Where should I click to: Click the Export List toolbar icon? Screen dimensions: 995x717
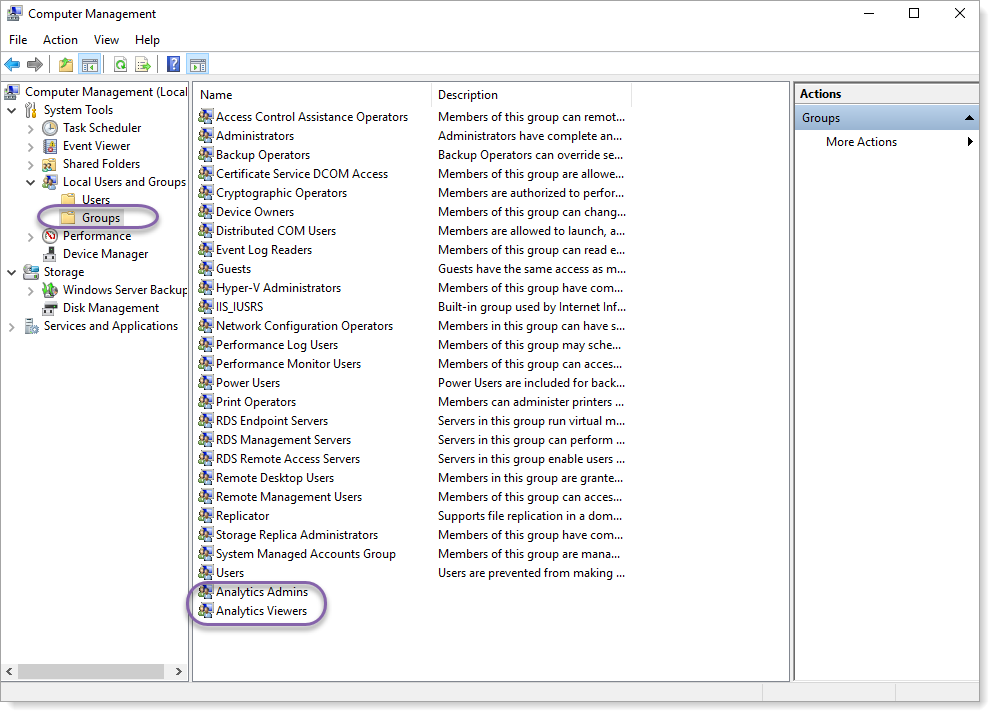tap(142, 64)
